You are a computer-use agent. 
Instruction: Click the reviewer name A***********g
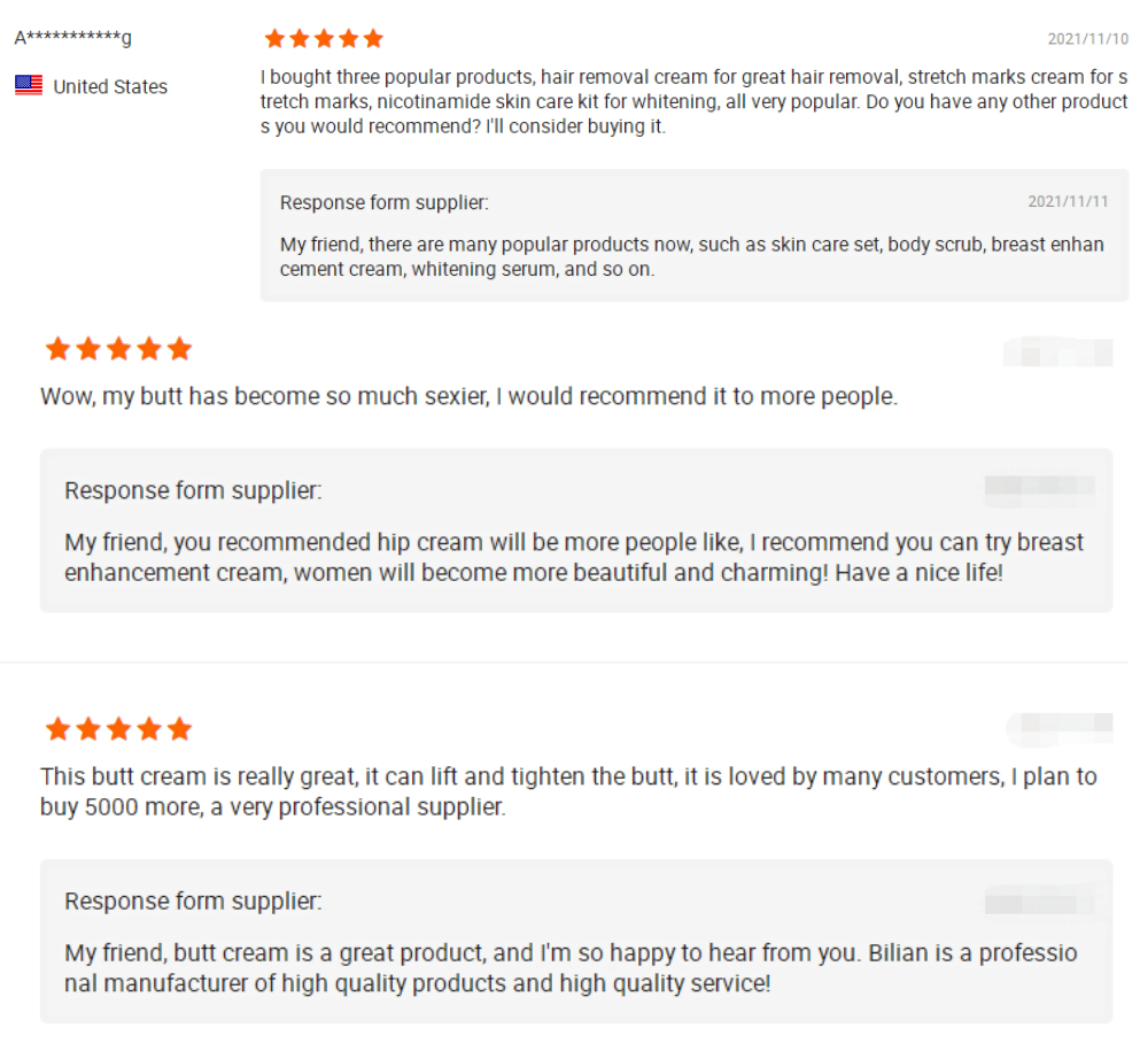73,38
